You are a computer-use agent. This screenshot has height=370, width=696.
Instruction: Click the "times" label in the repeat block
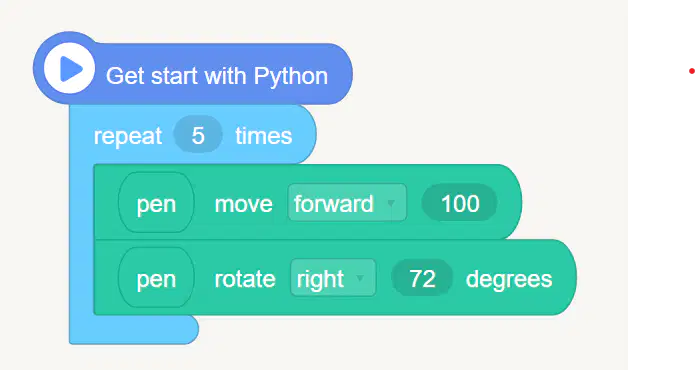pyautogui.click(x=264, y=135)
